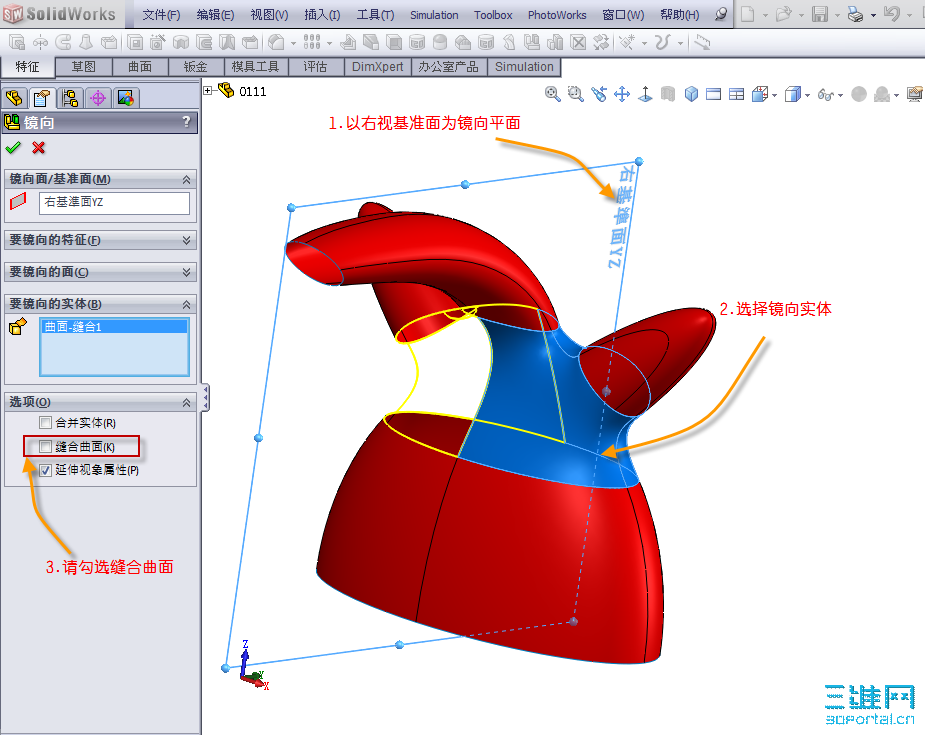Check the 缝合曲面 option

(x=45, y=447)
